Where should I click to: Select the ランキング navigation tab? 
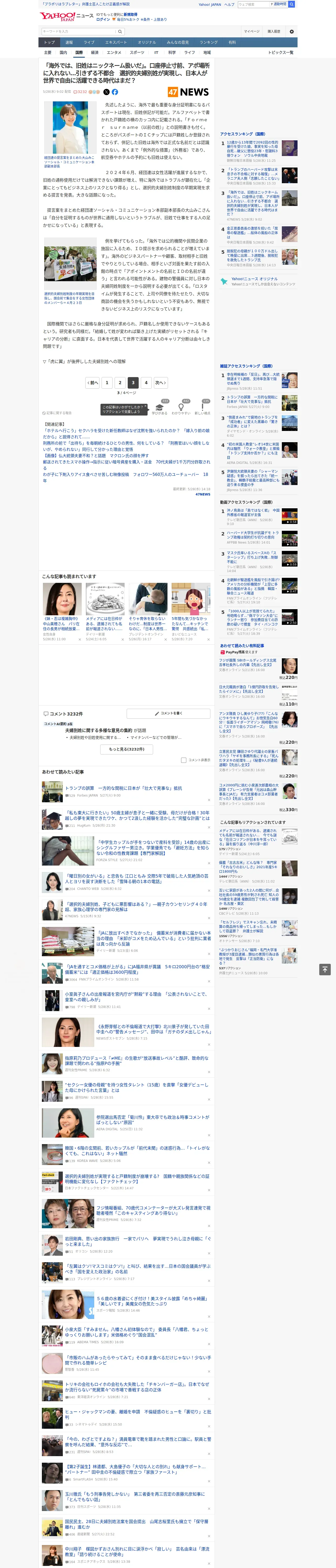(x=209, y=43)
